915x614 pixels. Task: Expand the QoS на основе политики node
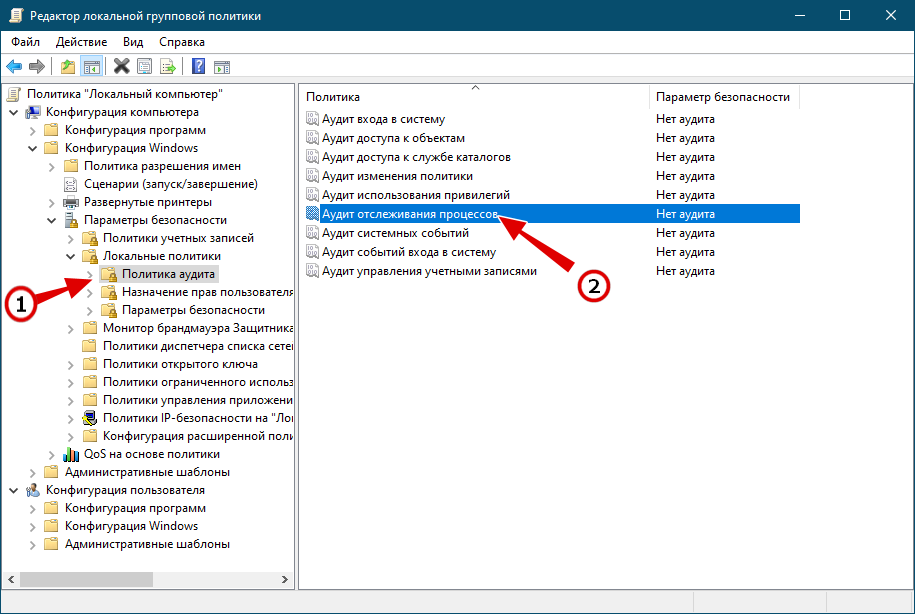click(x=51, y=455)
